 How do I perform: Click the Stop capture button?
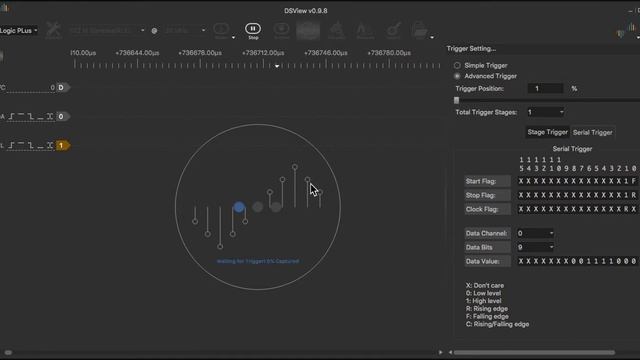pyautogui.click(x=253, y=31)
